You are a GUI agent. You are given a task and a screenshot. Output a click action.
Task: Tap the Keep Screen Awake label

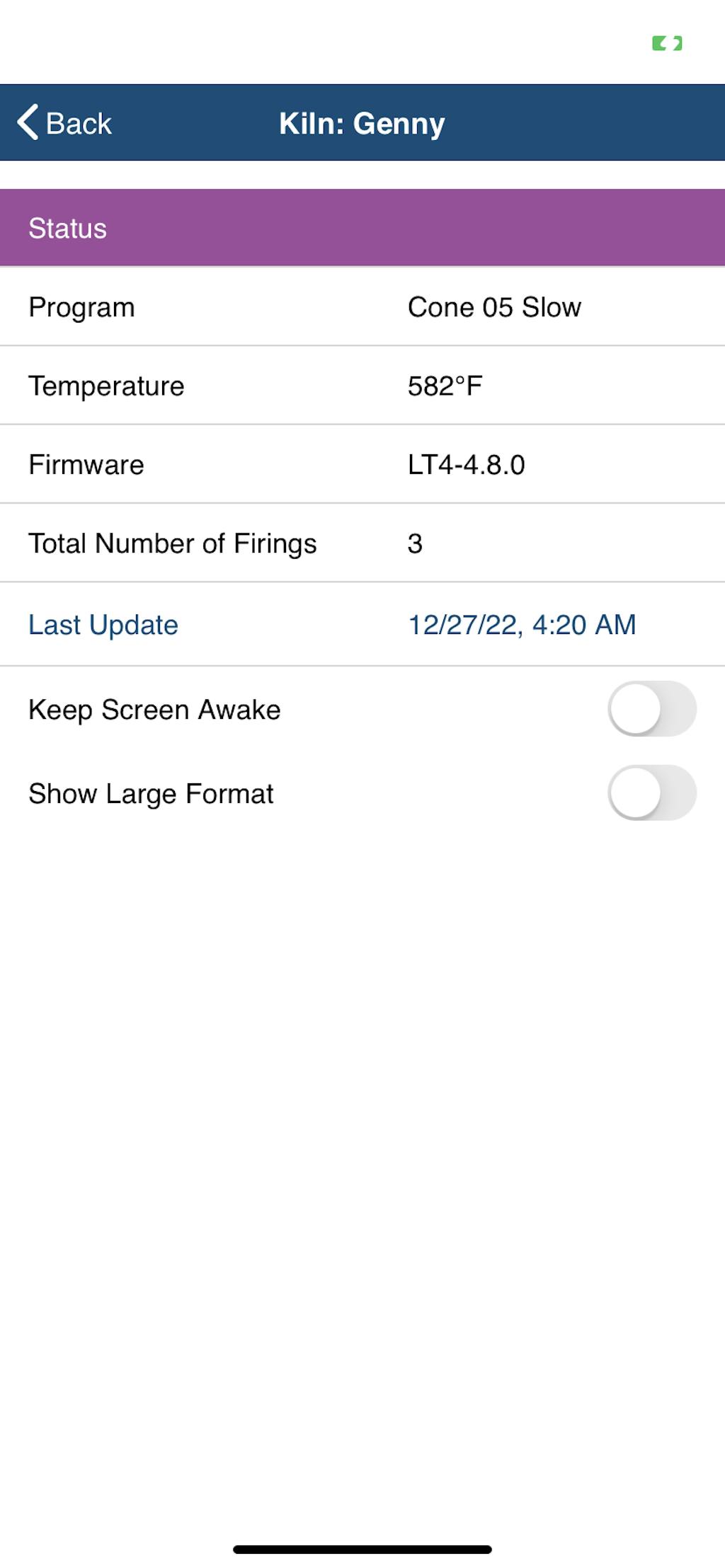[x=154, y=710]
